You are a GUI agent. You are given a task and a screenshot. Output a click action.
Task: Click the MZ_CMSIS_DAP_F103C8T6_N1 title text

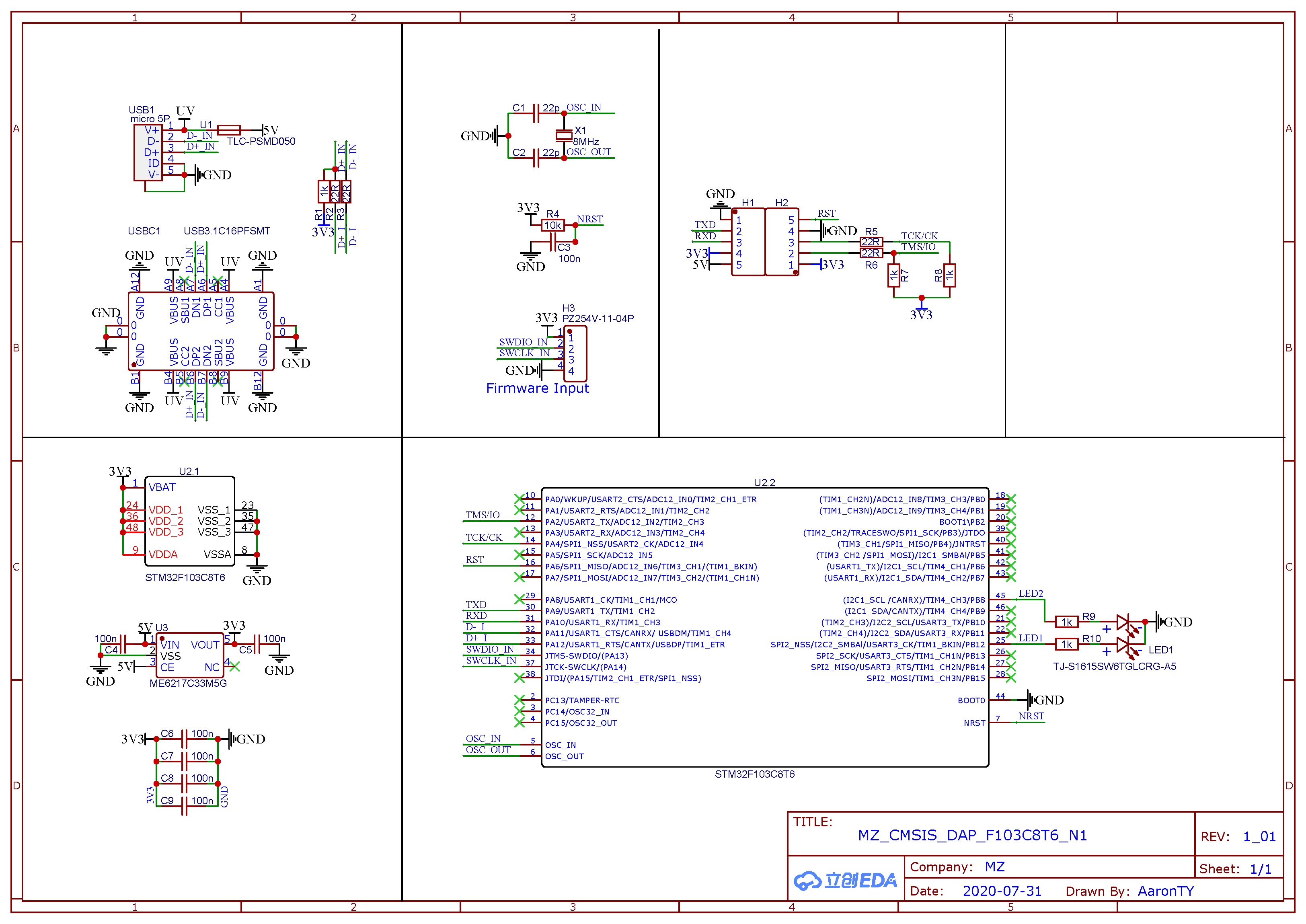pyautogui.click(x=972, y=835)
